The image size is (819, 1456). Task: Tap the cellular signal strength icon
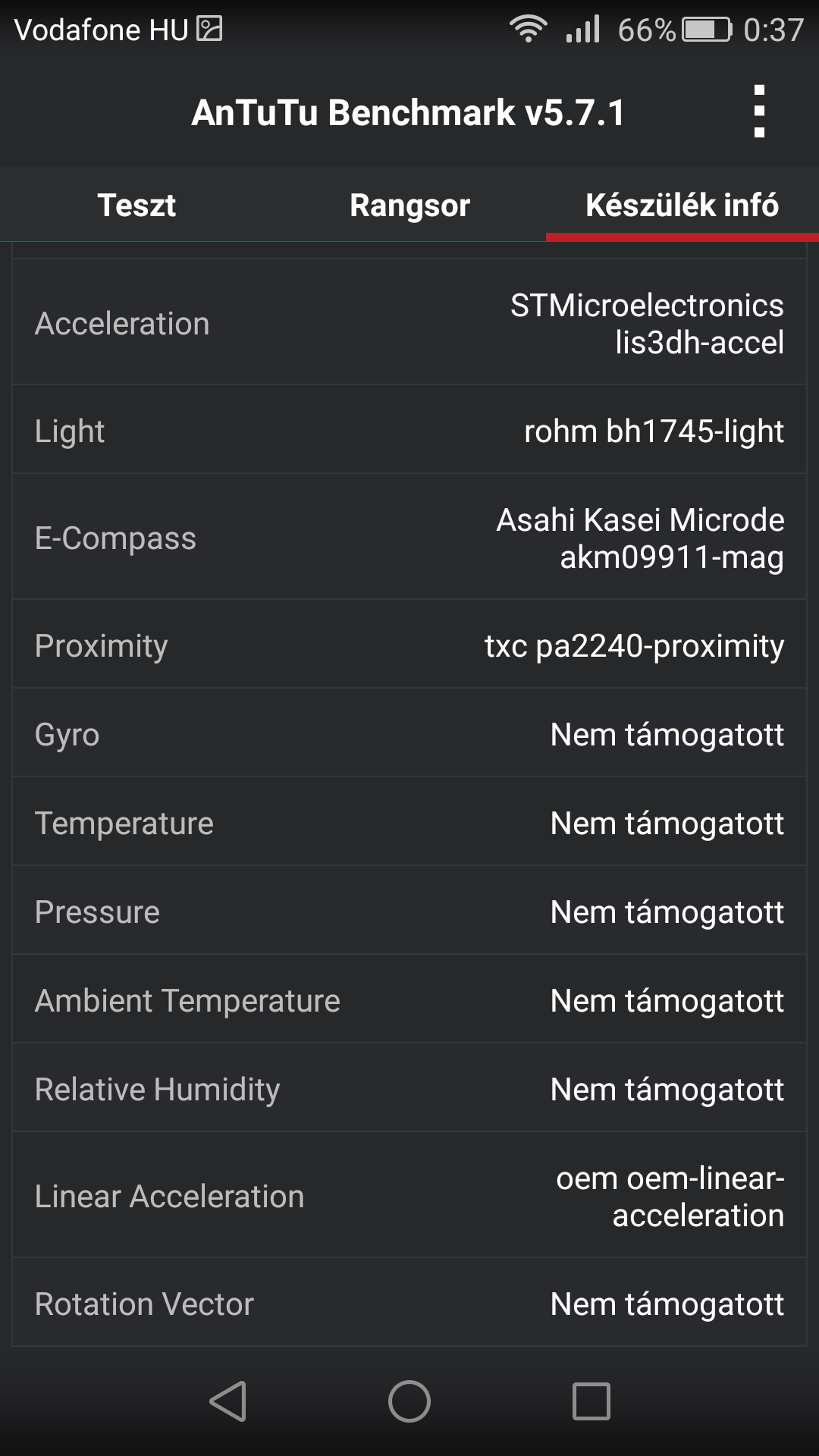tap(582, 30)
